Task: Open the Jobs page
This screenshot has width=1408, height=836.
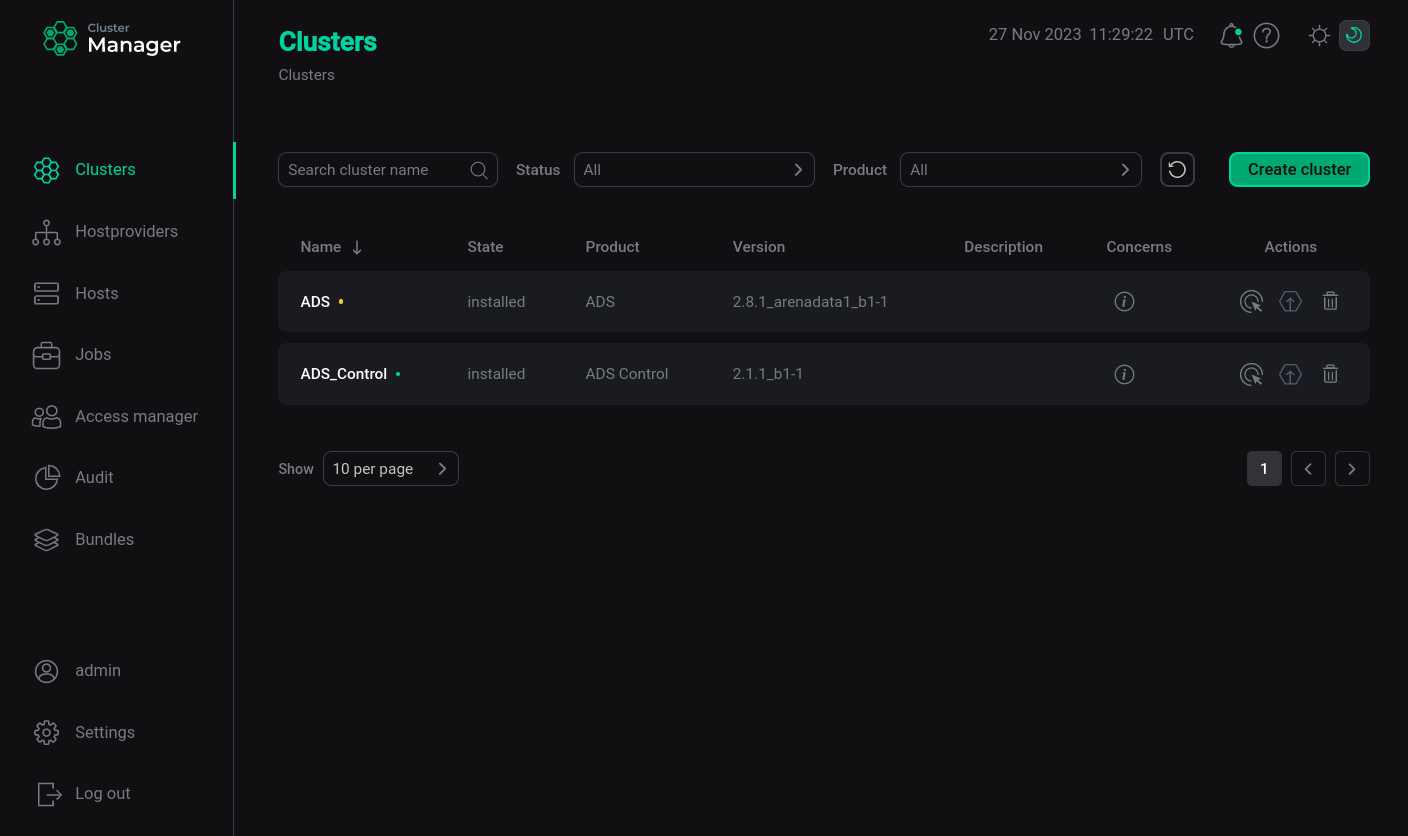Action: pyautogui.click(x=93, y=354)
